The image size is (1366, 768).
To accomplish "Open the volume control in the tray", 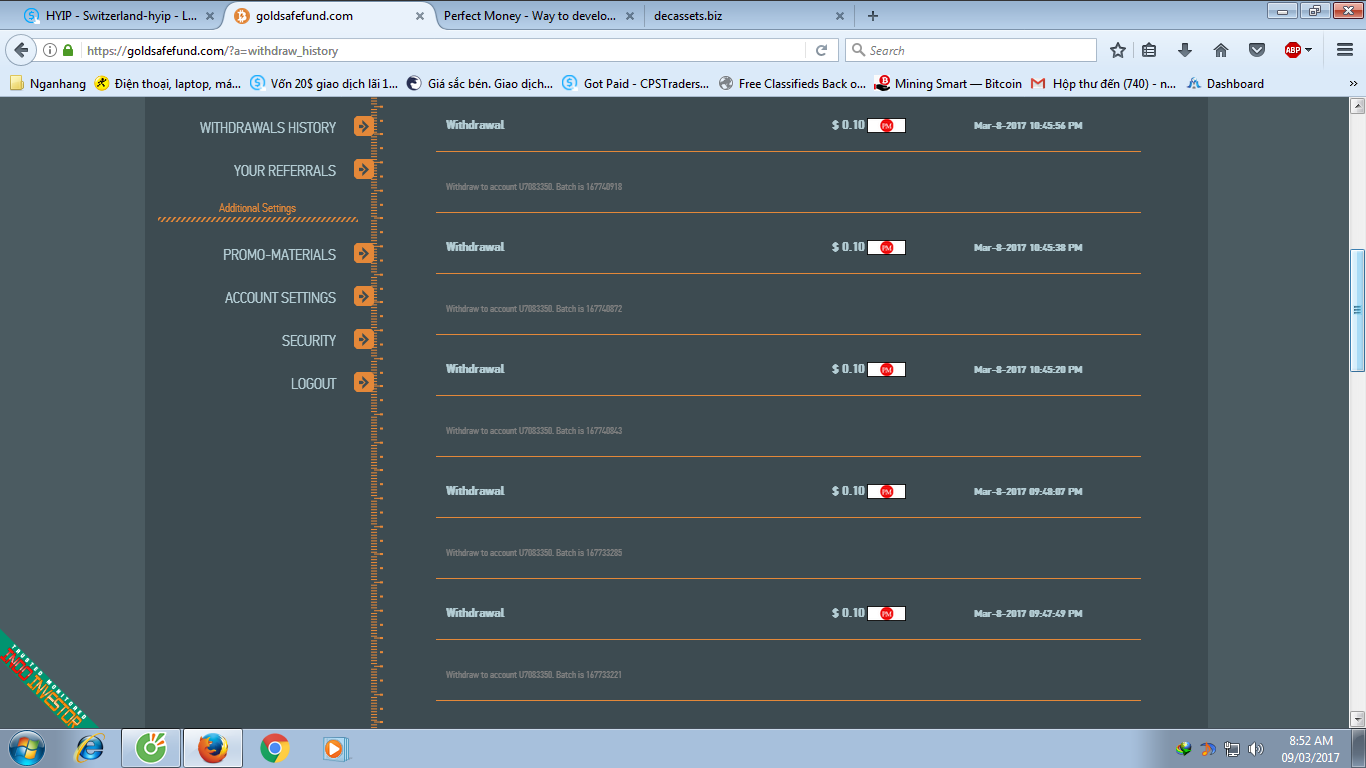I will [1256, 748].
